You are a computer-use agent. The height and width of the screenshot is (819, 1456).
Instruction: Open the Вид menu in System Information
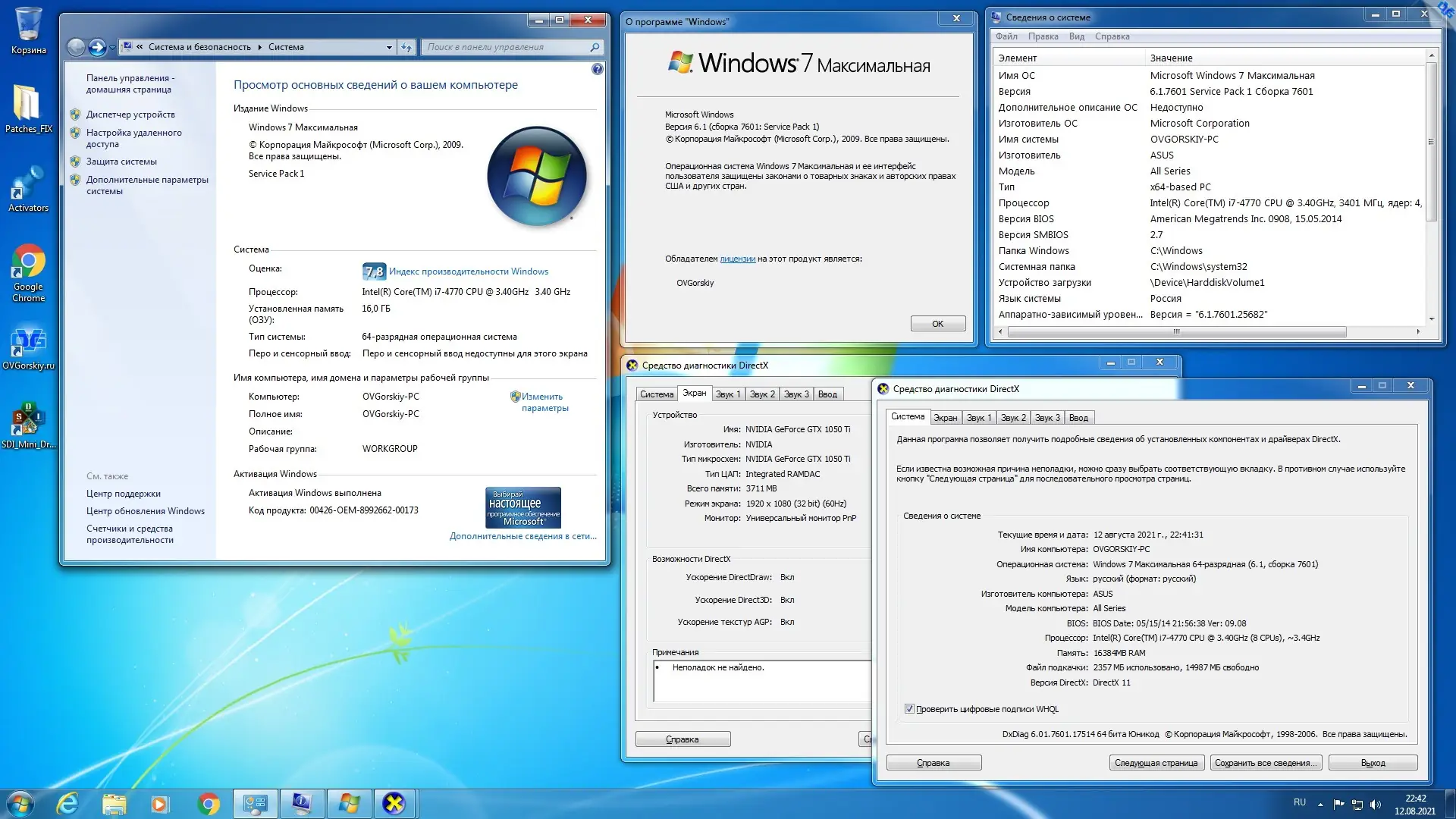1076,36
